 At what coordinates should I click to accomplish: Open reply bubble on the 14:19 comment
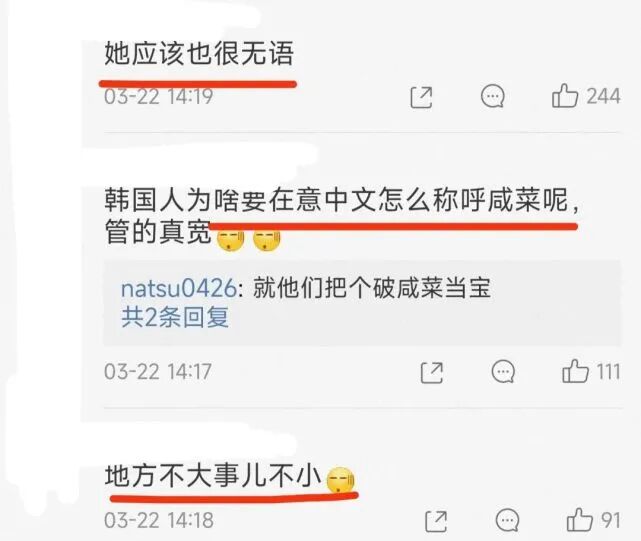[492, 96]
